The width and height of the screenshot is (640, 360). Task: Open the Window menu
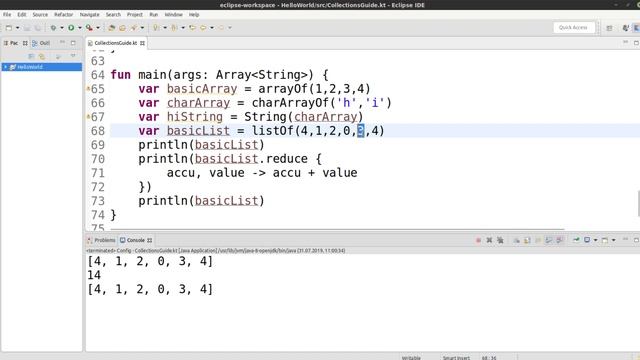(x=173, y=15)
